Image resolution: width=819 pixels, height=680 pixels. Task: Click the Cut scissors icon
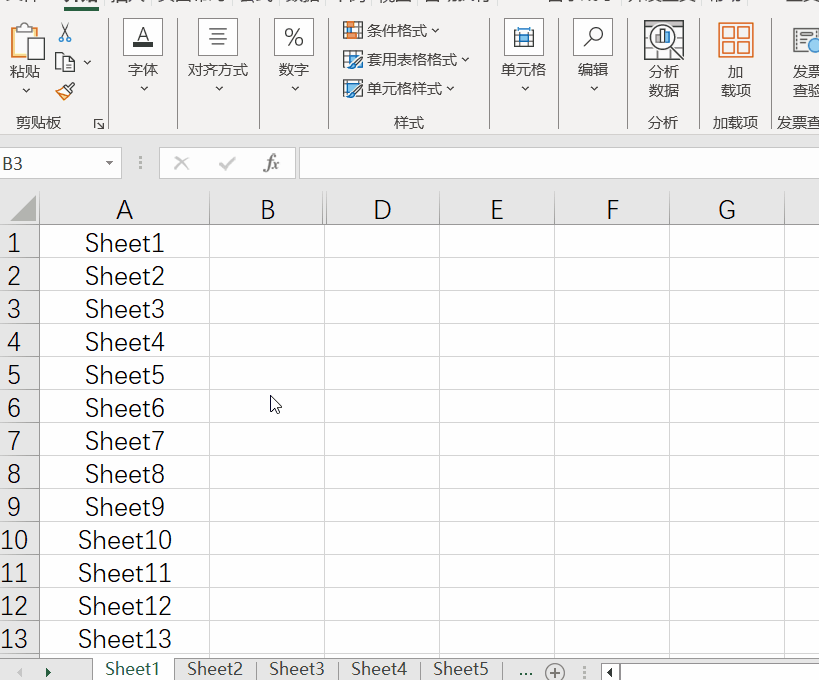tap(65, 32)
